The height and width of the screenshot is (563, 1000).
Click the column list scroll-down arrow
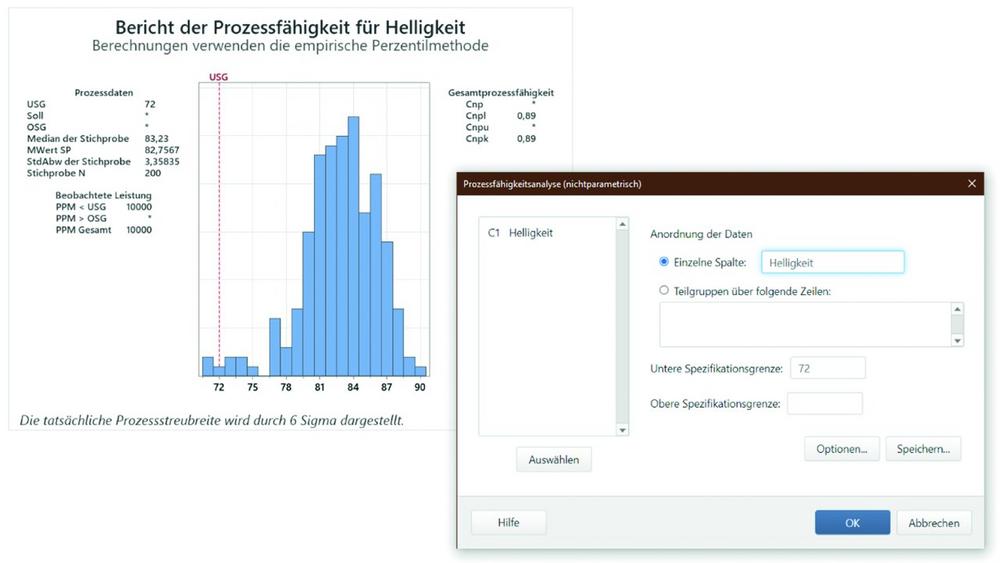pyautogui.click(x=623, y=430)
